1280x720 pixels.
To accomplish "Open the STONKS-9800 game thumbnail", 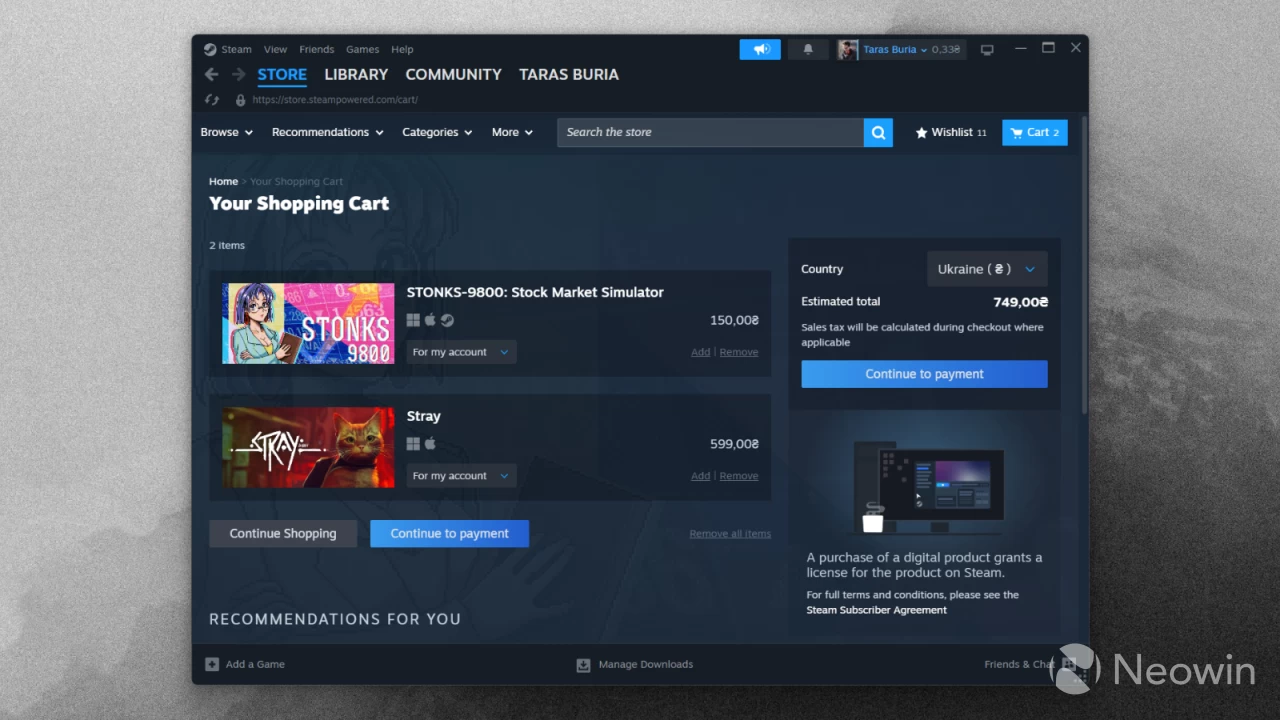I will [x=308, y=323].
